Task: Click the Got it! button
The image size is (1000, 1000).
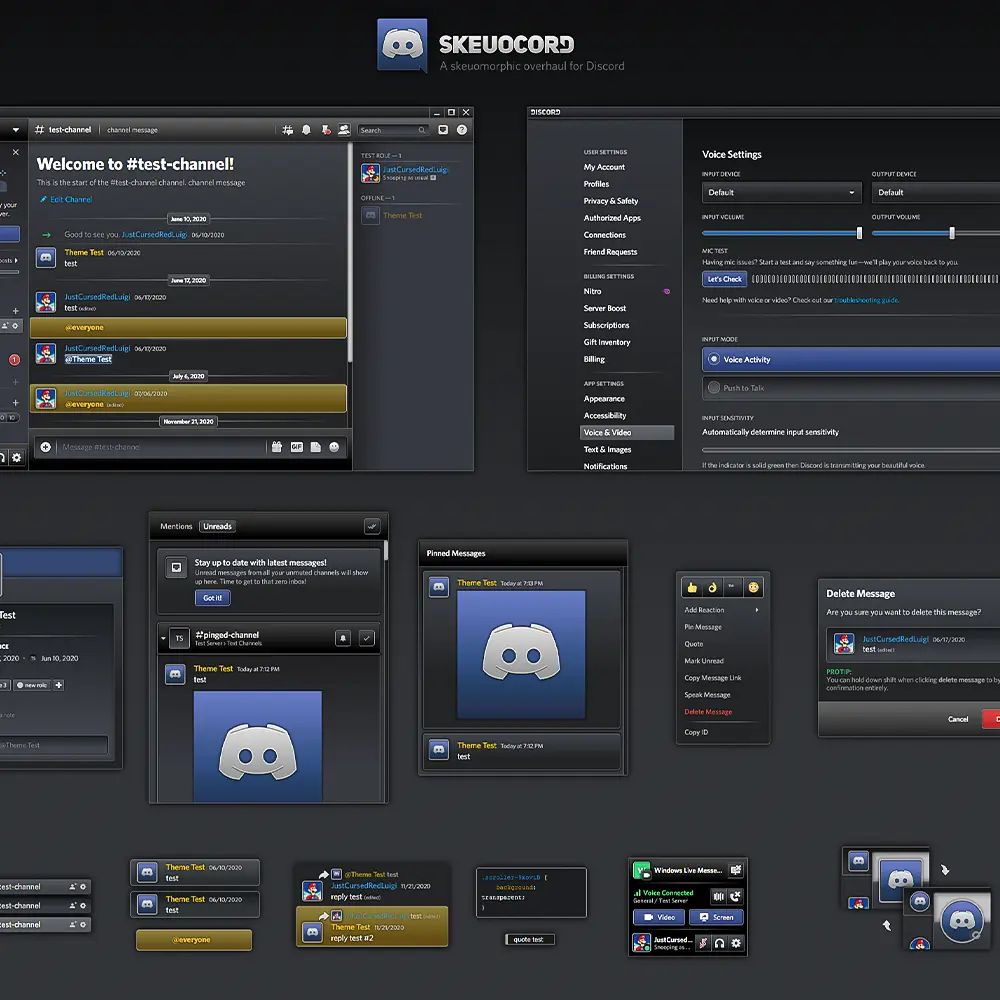Action: 212,598
